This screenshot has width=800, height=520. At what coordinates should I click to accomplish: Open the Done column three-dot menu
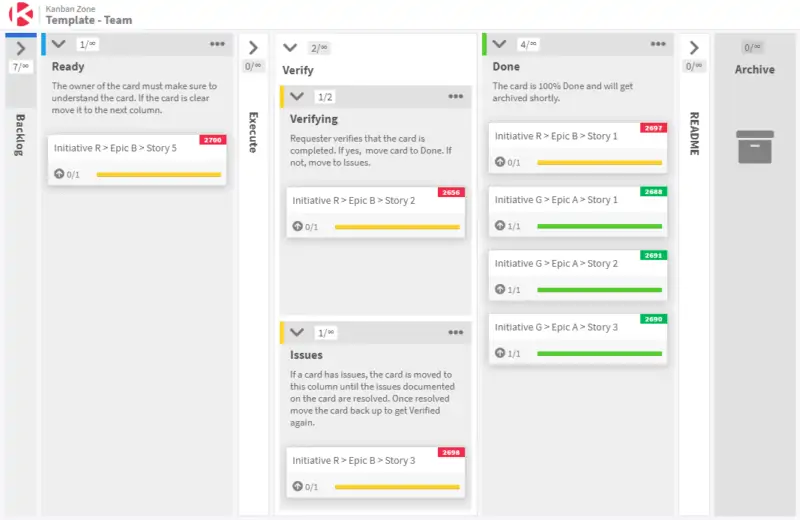(658, 44)
